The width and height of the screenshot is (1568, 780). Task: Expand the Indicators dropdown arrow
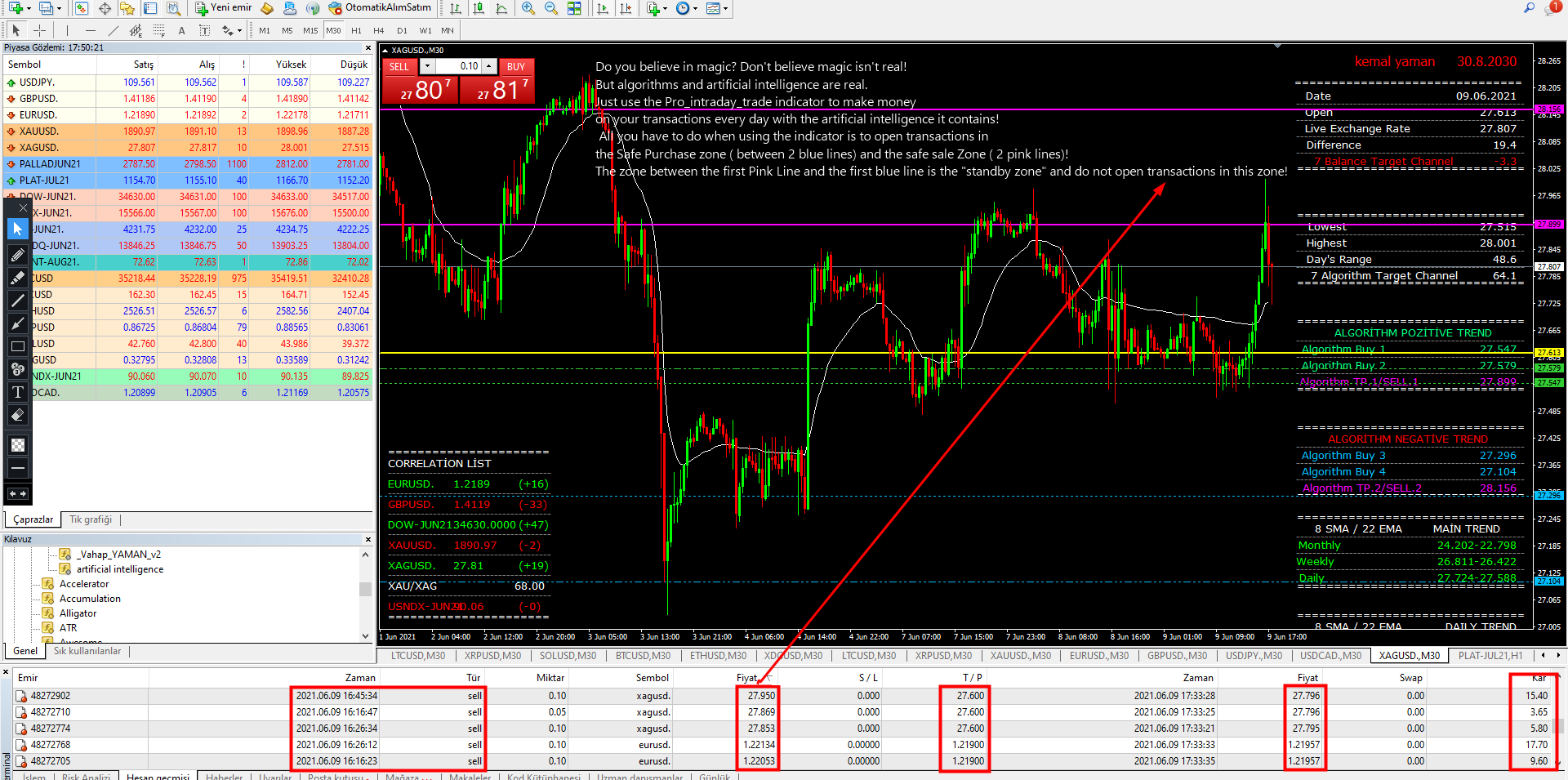[666, 8]
